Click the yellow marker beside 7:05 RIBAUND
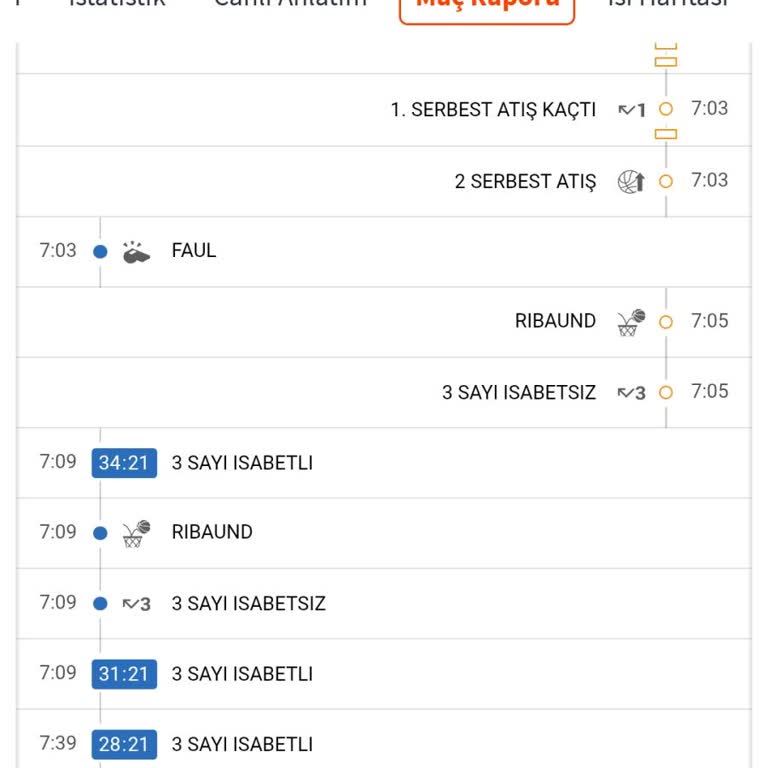Screen dimensions: 768x768 [667, 322]
